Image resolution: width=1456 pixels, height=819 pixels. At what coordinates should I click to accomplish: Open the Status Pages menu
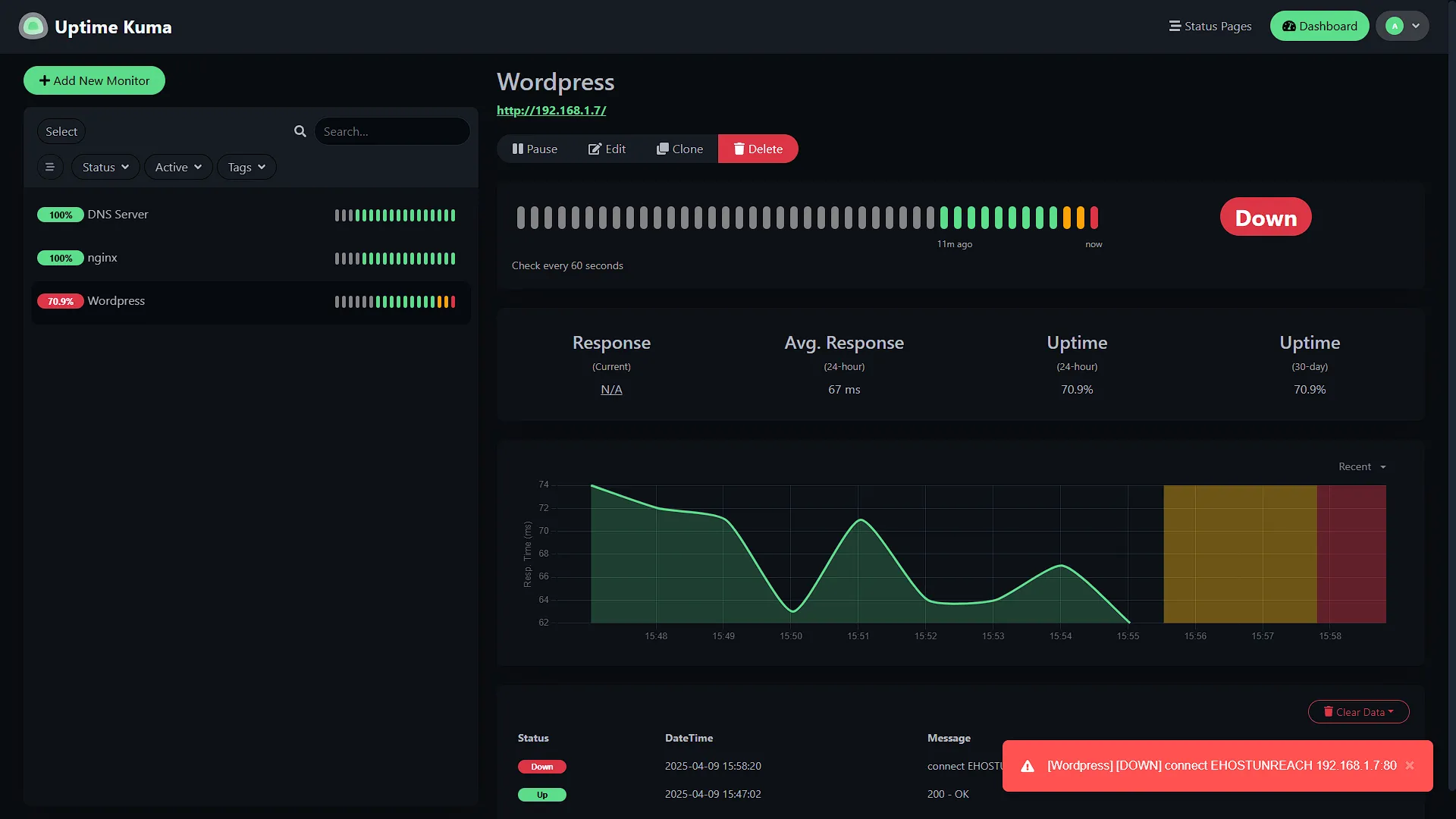[1210, 26]
